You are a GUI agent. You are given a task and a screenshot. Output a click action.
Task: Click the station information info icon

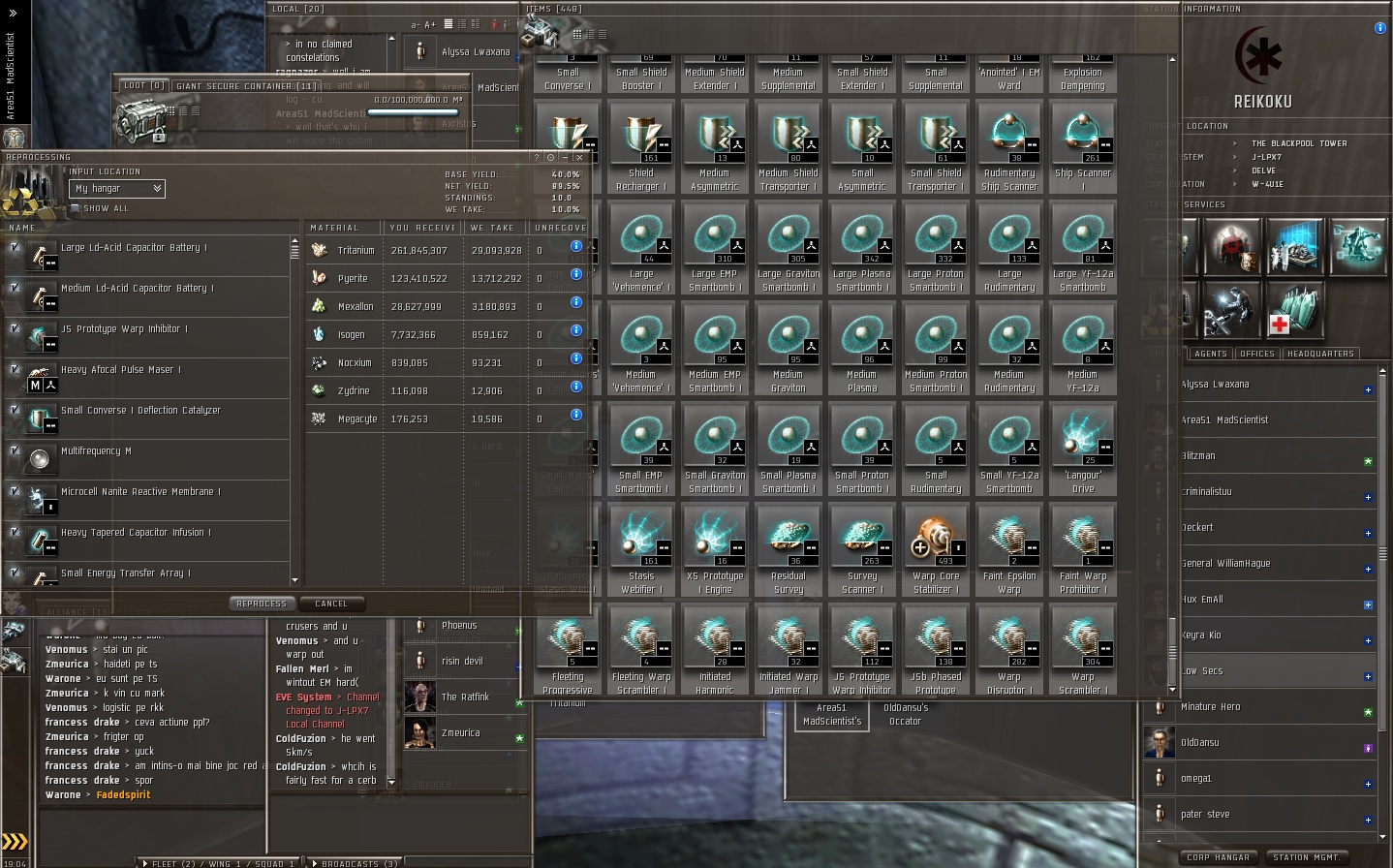[x=1380, y=28]
